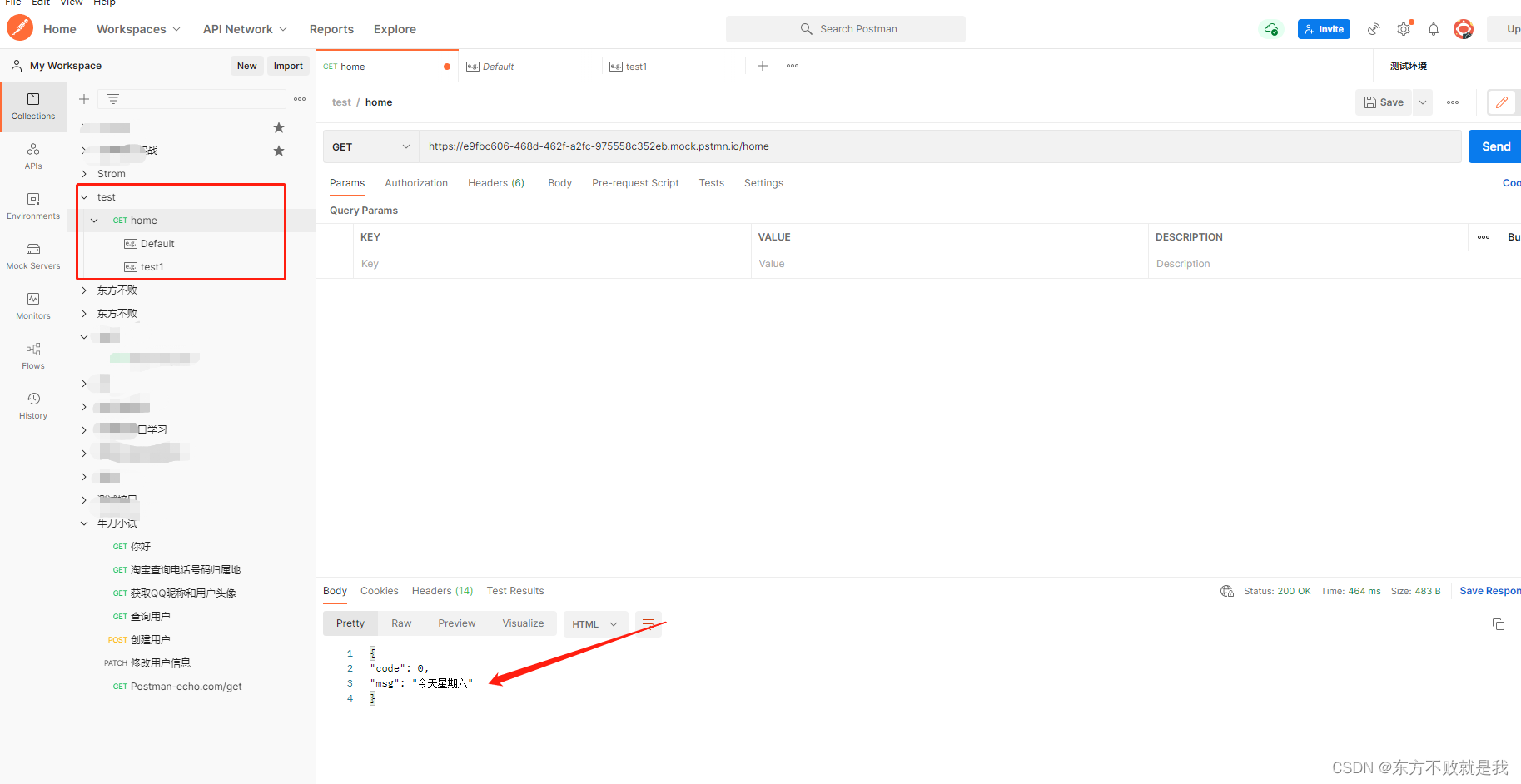Open the Collections sidebar panel
The width and height of the screenshot is (1521, 784).
click(32, 107)
